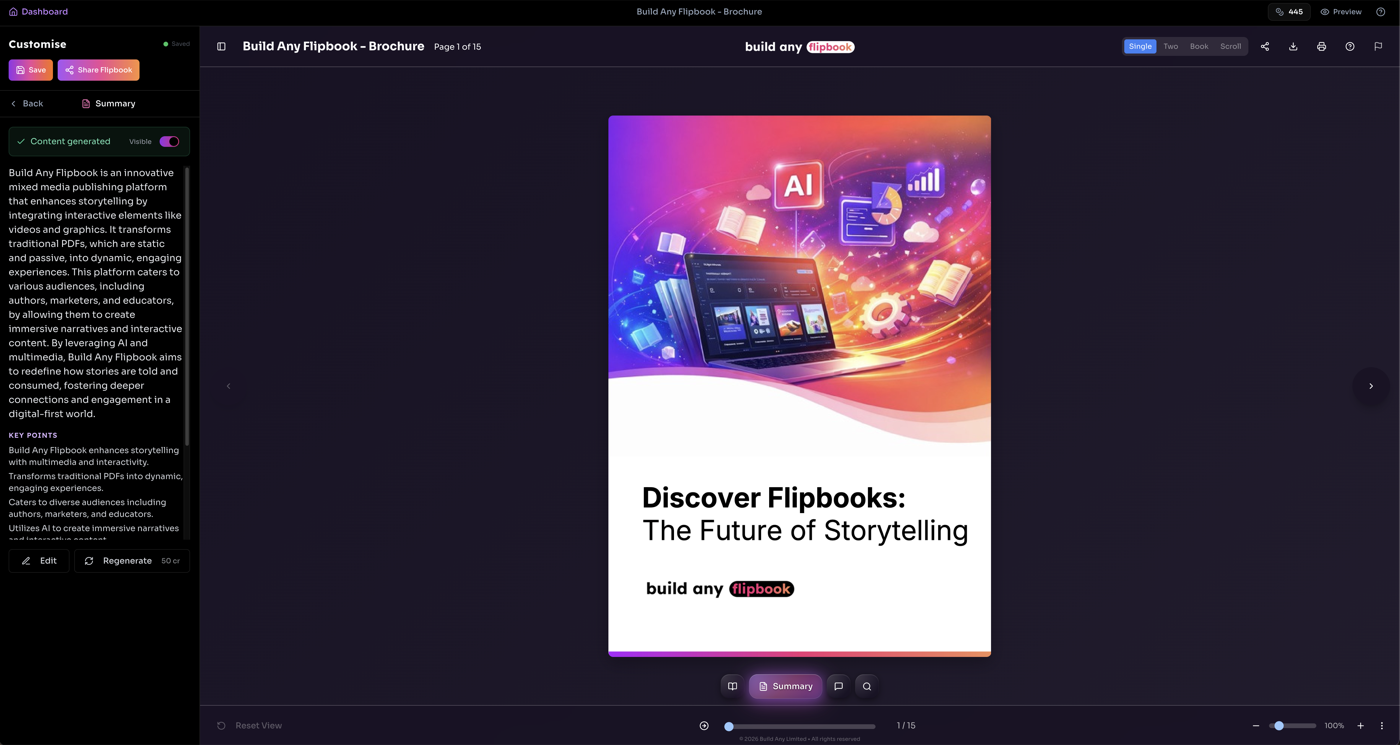Click the autoplay circle icon by page slider
The height and width of the screenshot is (745, 1400).
pyautogui.click(x=704, y=726)
